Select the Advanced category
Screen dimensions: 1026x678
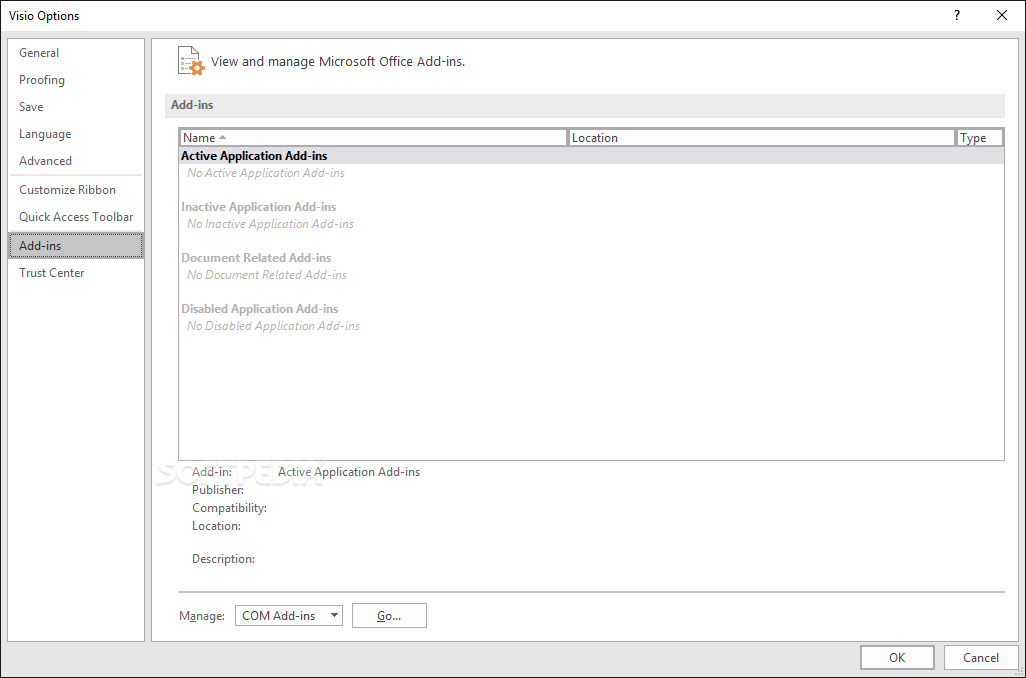76,160
